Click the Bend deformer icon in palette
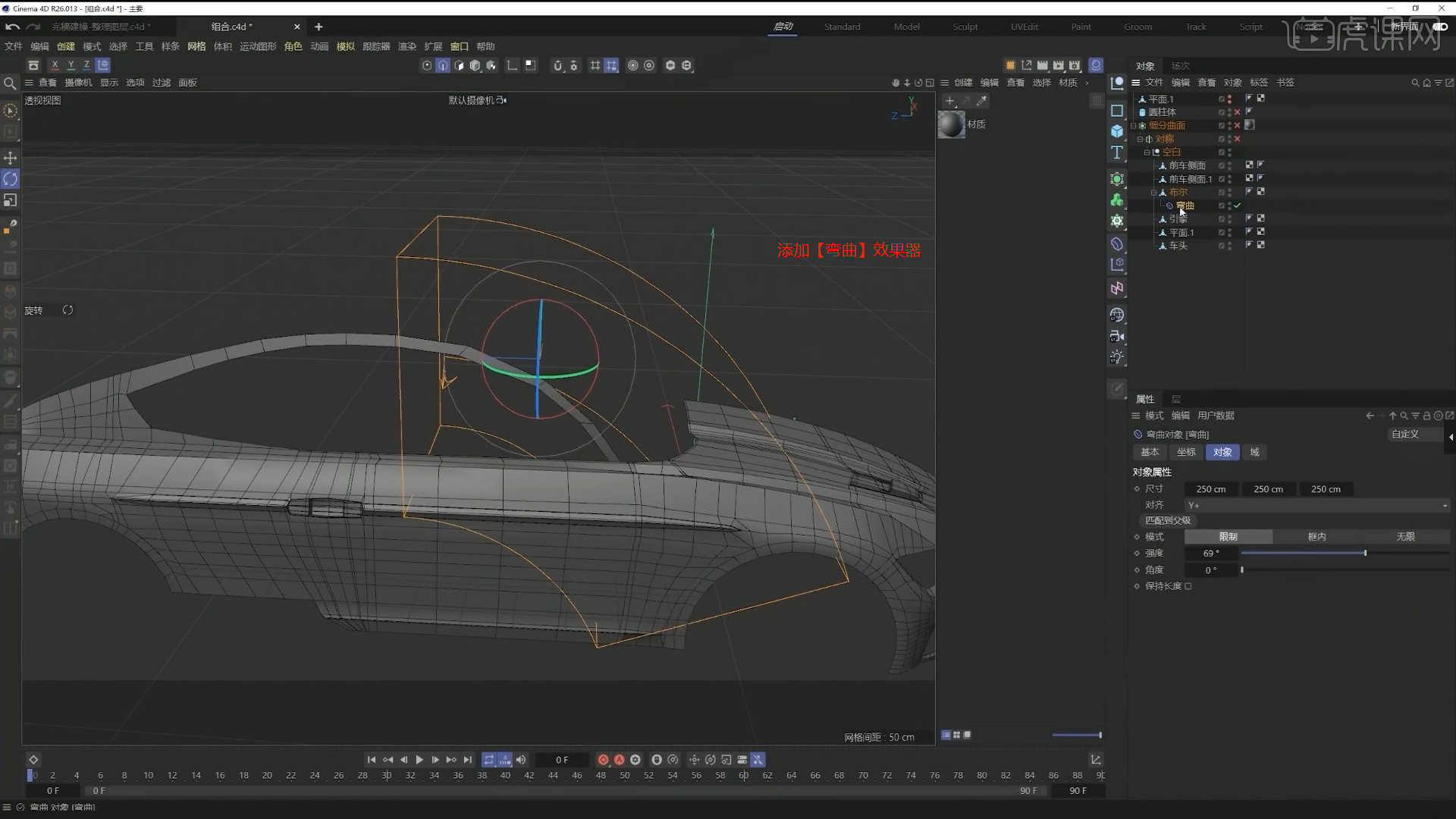The height and width of the screenshot is (819, 1456). (1117, 243)
